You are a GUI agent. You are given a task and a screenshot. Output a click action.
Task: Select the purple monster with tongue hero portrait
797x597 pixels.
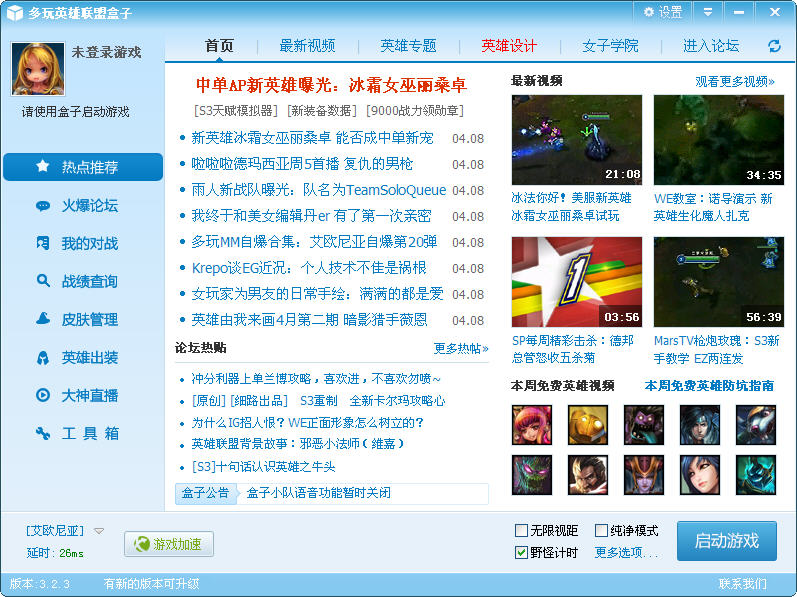click(643, 425)
